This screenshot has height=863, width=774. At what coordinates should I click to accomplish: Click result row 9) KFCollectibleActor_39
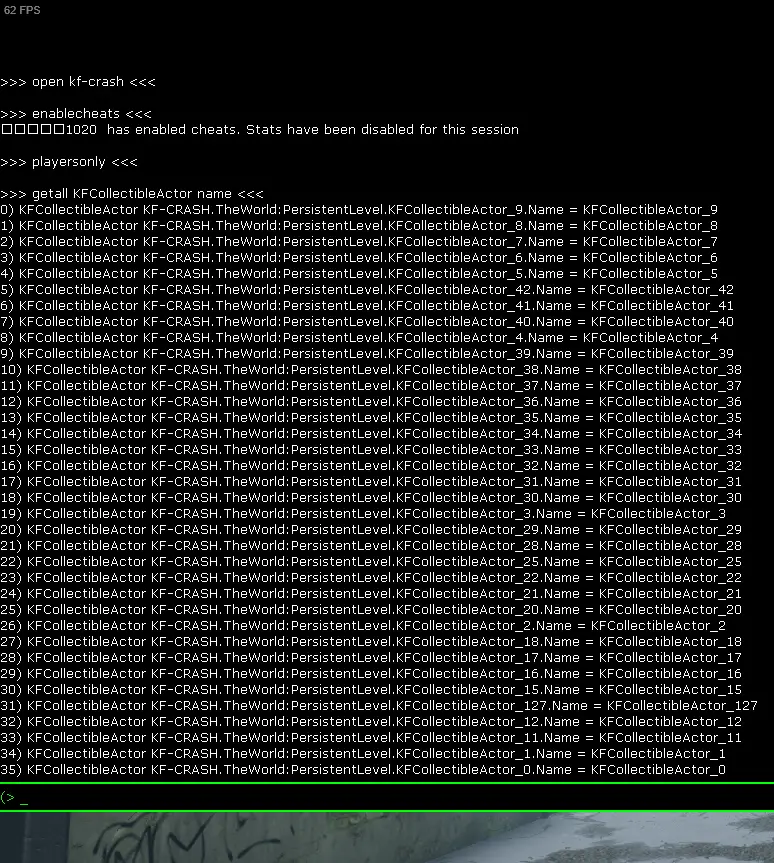coord(367,353)
